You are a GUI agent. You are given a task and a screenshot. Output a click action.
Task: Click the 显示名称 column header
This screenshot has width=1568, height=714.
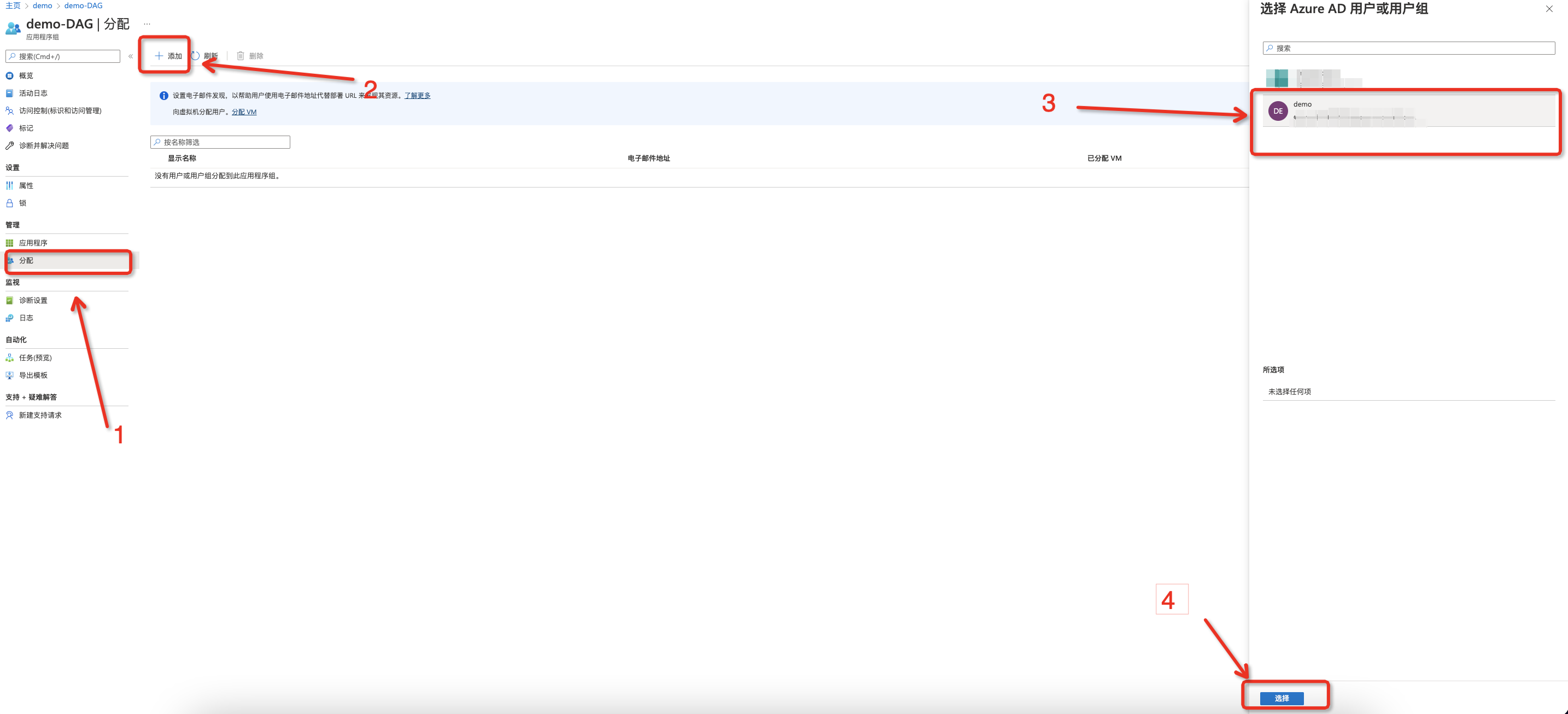coord(182,158)
